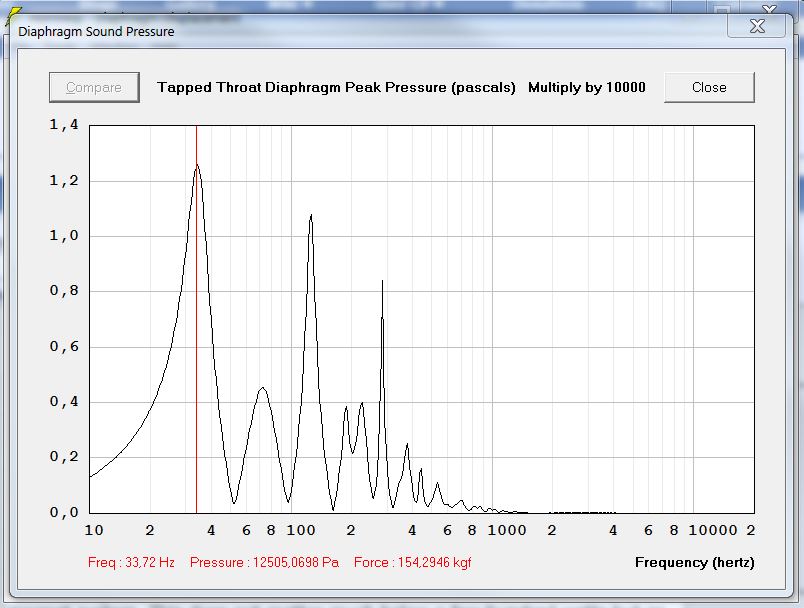
Task: Click the 'Freq : 33,72 Hz' readout
Action: 131,562
